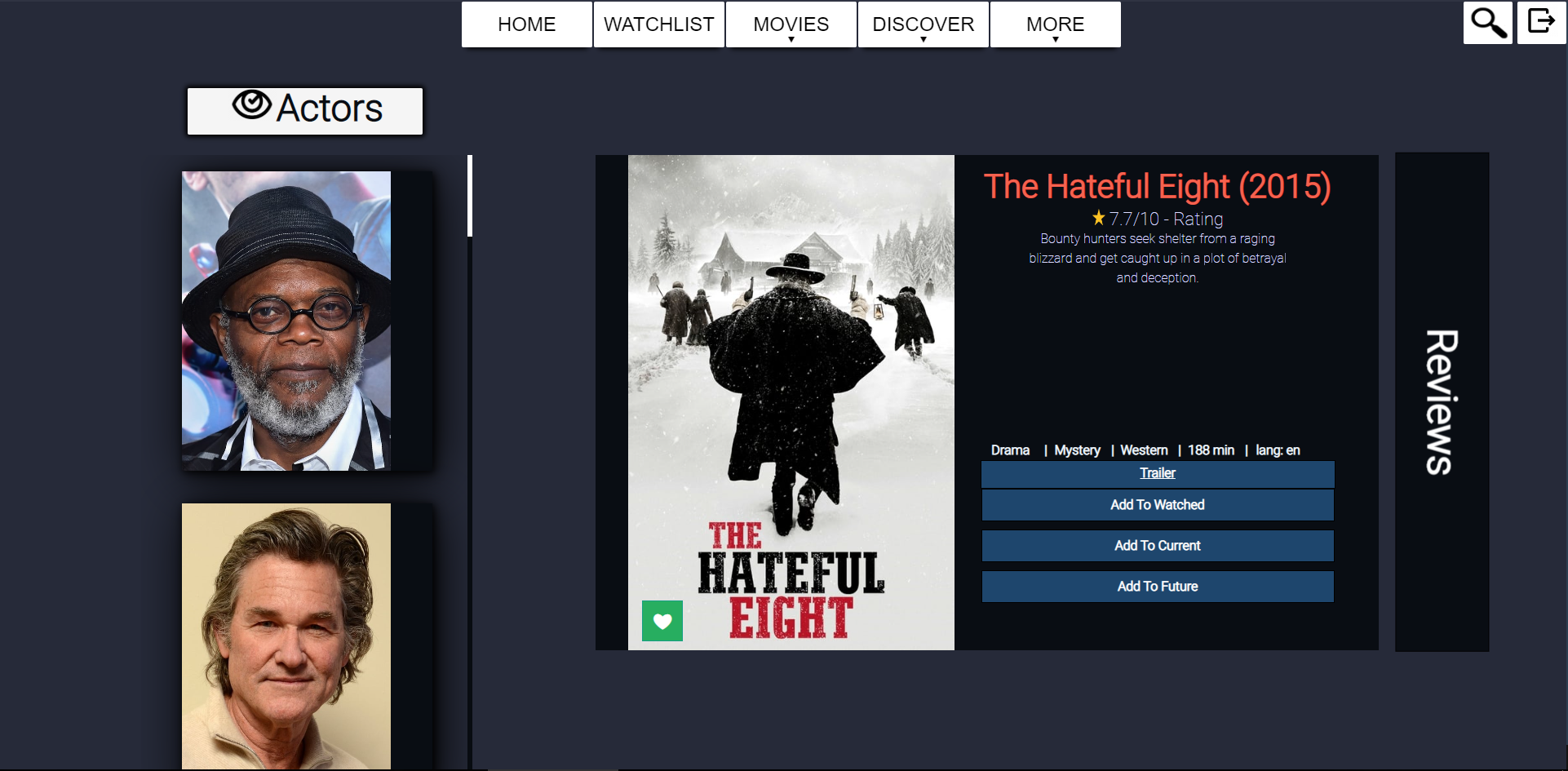The width and height of the screenshot is (1568, 771).
Task: Click Add To Current button
Action: click(x=1158, y=546)
